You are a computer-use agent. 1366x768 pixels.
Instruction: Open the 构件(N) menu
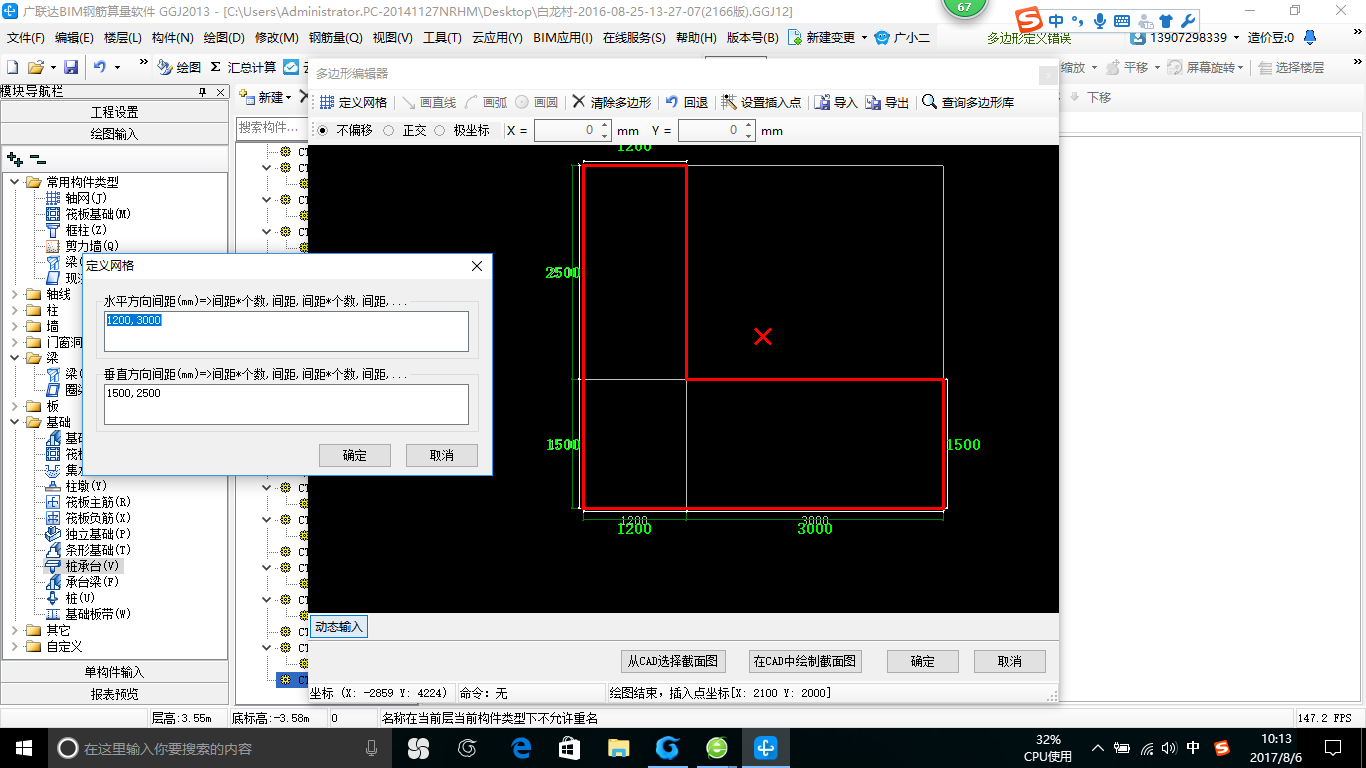pos(172,38)
